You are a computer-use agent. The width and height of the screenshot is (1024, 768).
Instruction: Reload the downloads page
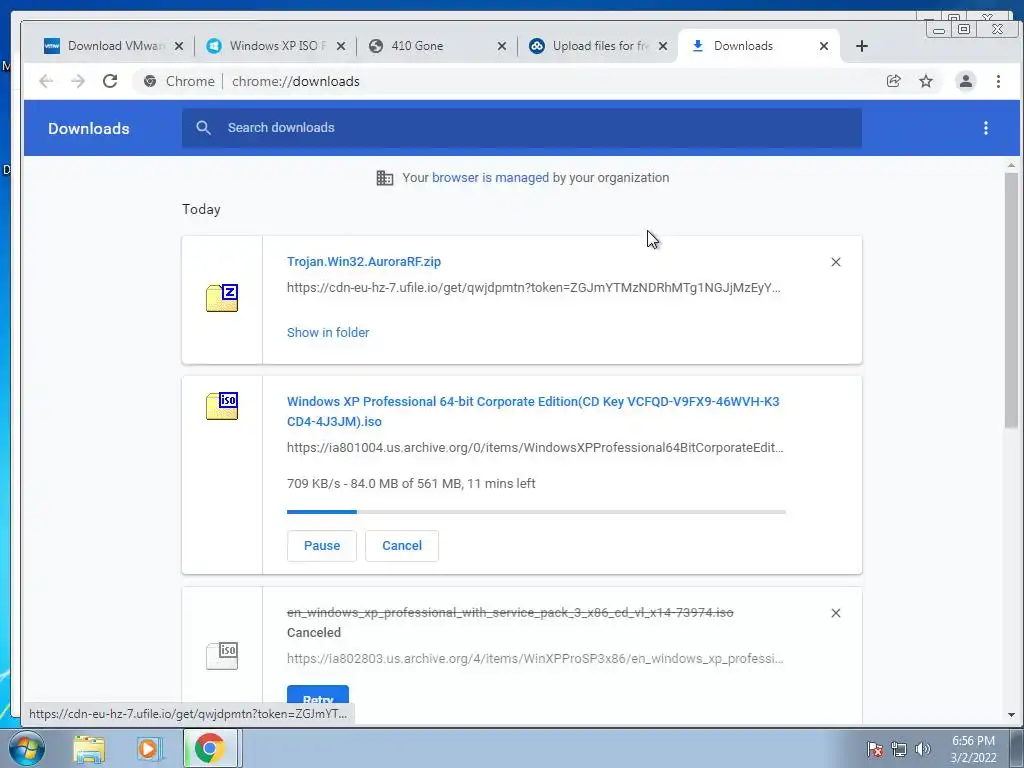coord(110,81)
